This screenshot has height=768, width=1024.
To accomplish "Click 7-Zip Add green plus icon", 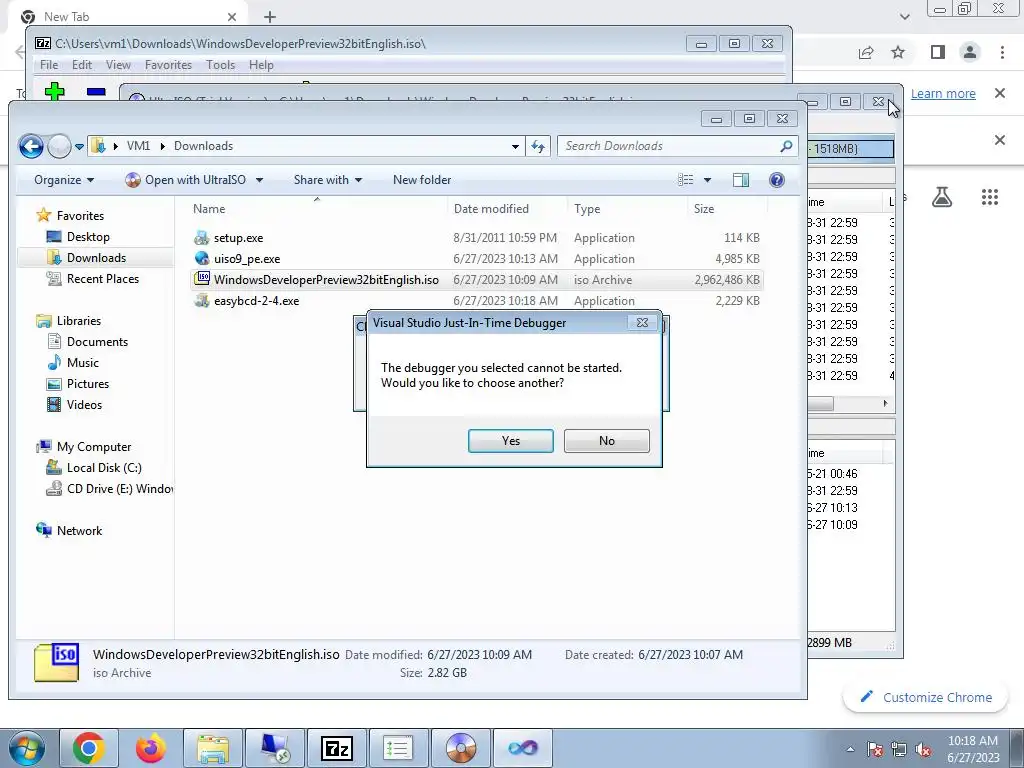I will [x=55, y=91].
